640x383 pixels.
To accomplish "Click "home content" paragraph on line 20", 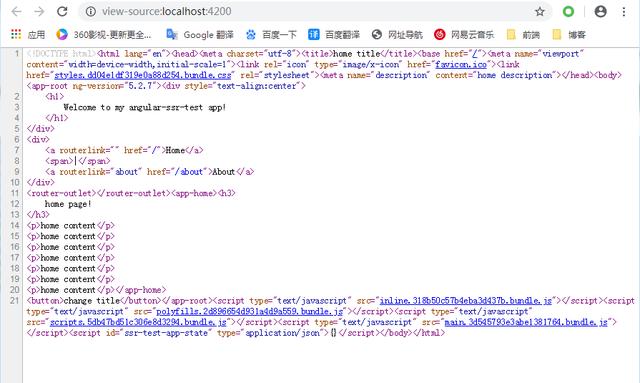I will [68, 290].
